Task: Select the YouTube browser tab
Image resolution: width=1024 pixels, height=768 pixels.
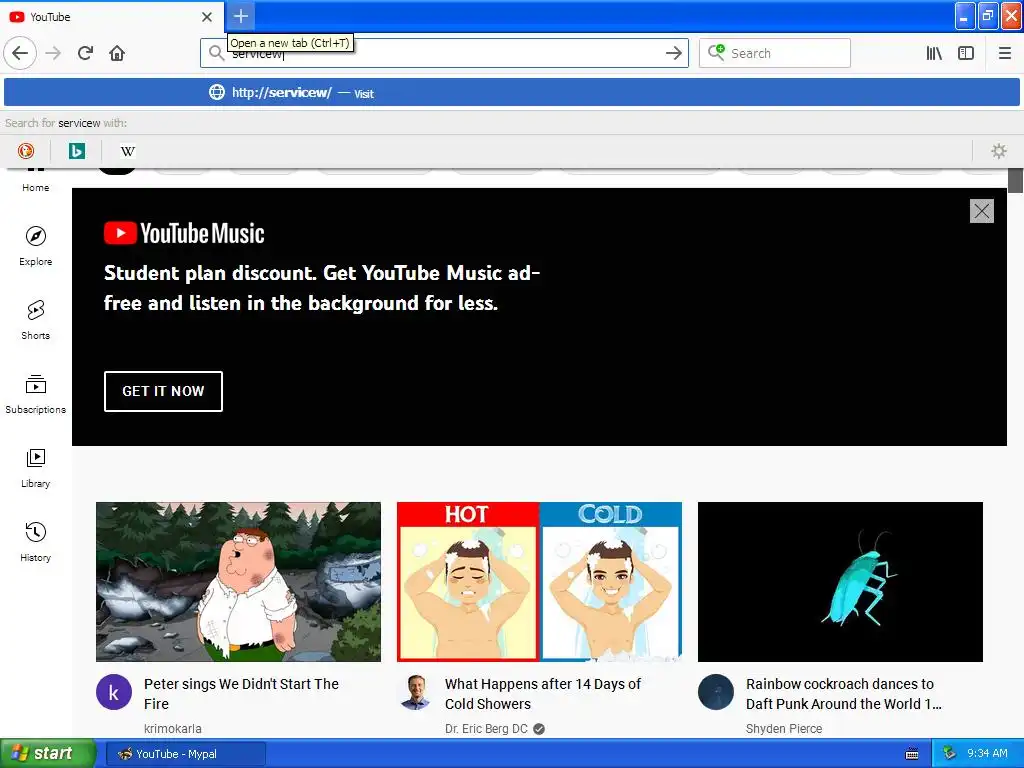Action: pos(112,17)
